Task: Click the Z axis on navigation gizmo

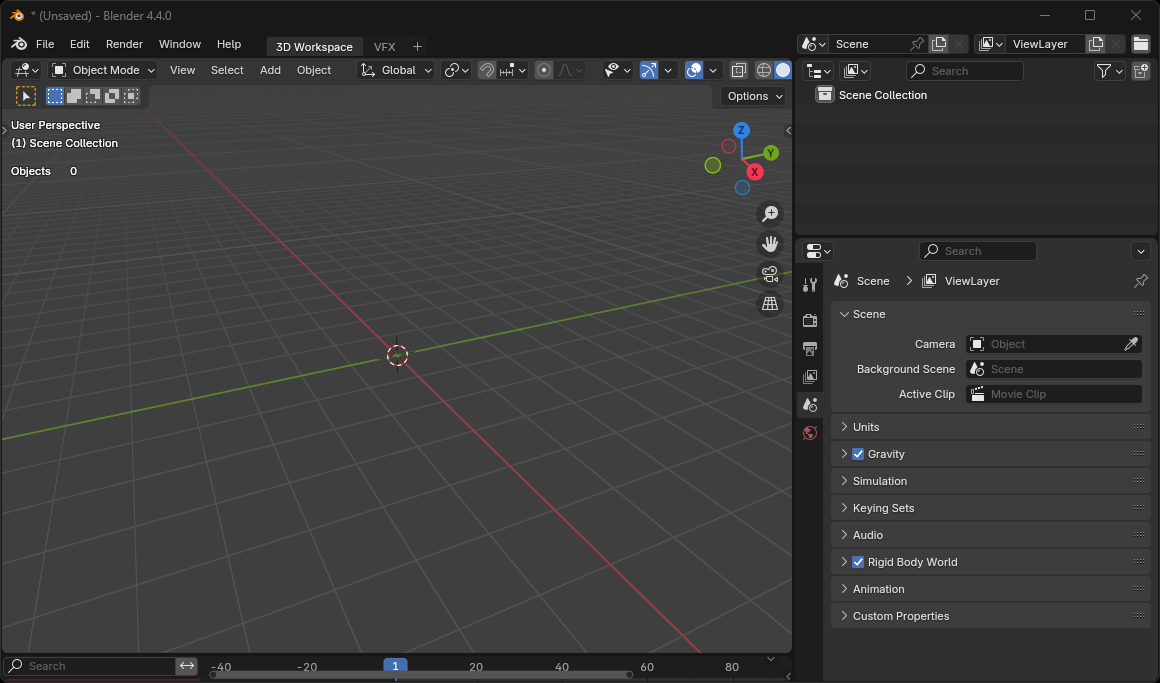Action: tap(741, 130)
